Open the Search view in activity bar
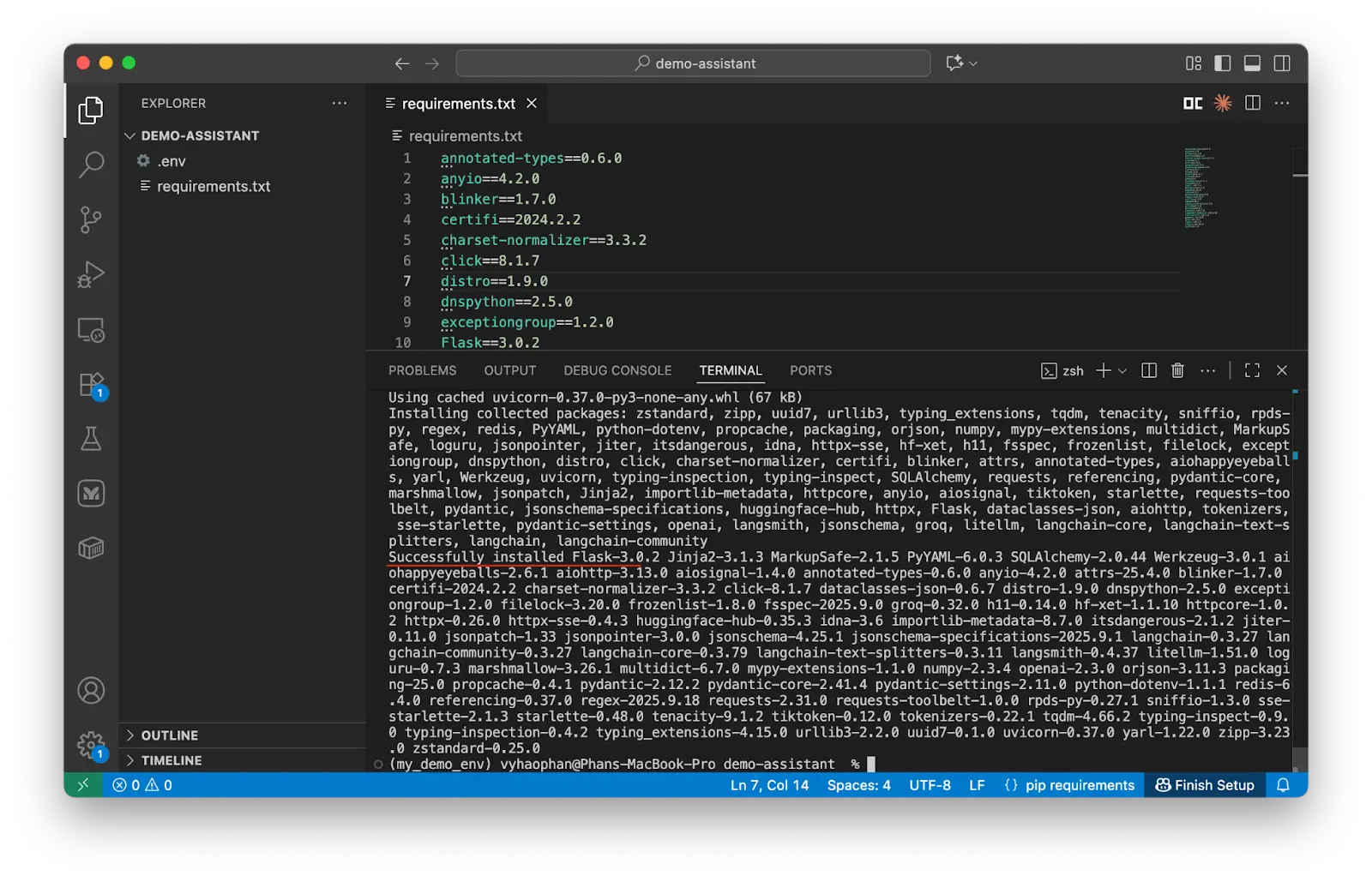The width and height of the screenshot is (1372, 882). click(x=91, y=164)
